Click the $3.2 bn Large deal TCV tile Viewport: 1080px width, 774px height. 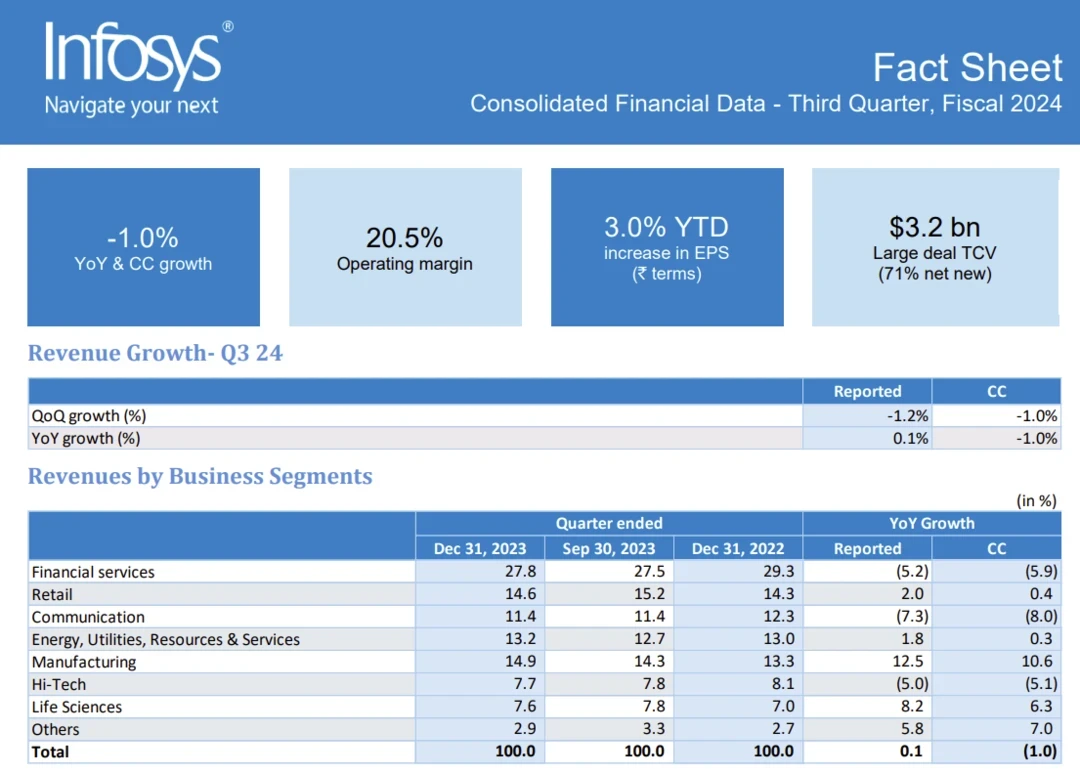pyautogui.click(x=935, y=247)
